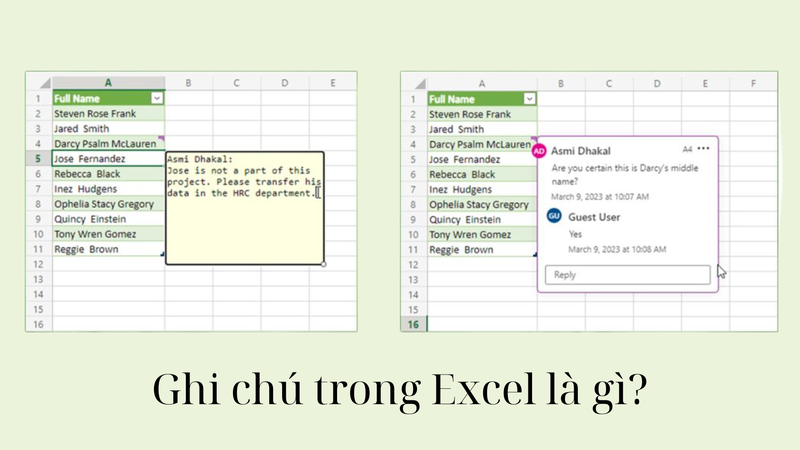Viewport: 800px width, 450px height.
Task: Click Full Name header cell in left sheet
Action: (x=108, y=98)
